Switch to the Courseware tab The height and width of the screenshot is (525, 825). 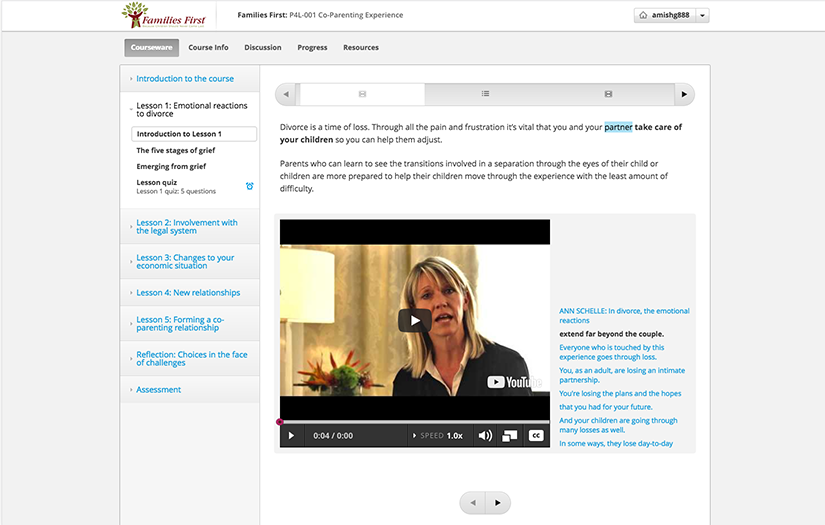(x=152, y=47)
